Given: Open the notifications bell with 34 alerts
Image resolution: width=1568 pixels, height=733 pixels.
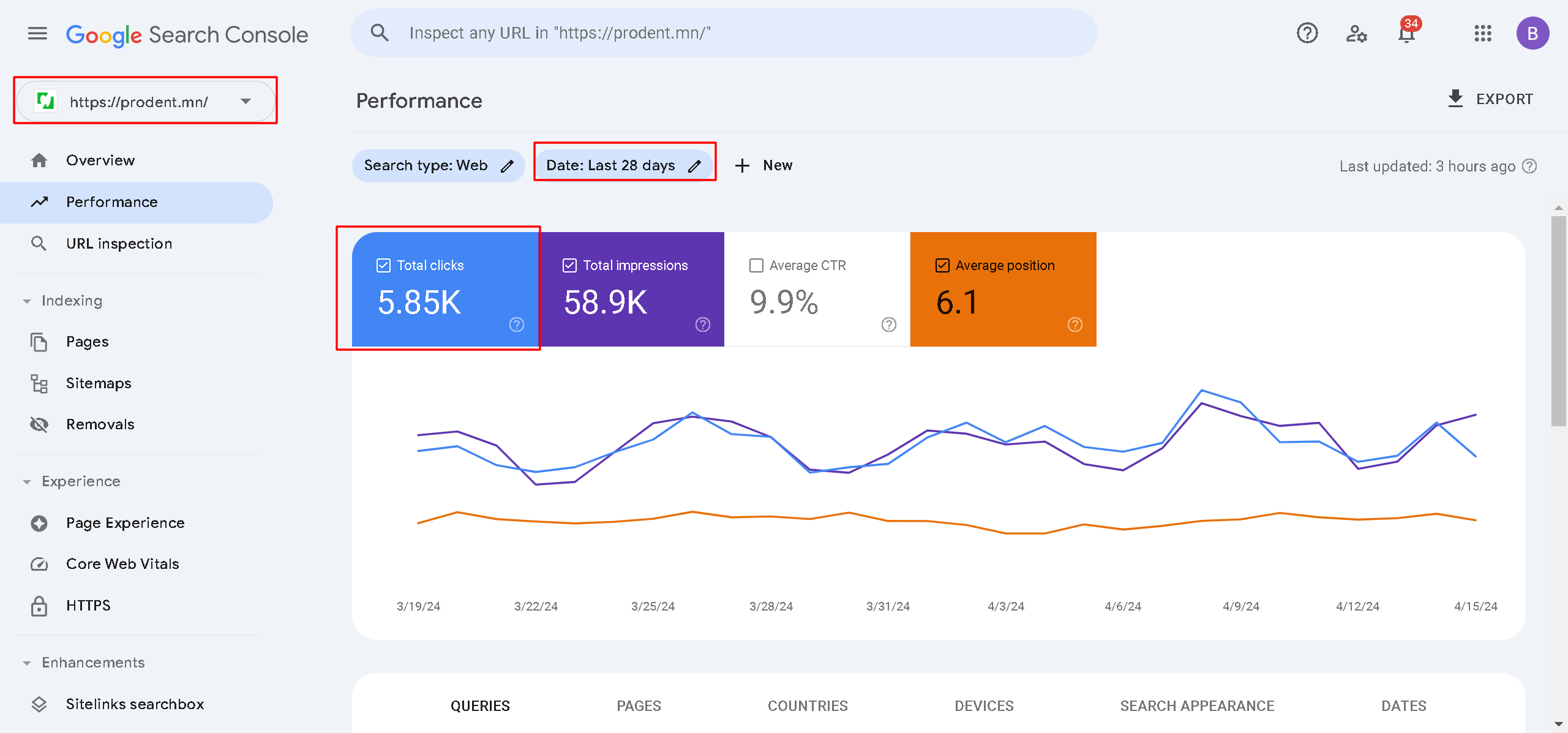Looking at the screenshot, I should pyautogui.click(x=1407, y=33).
